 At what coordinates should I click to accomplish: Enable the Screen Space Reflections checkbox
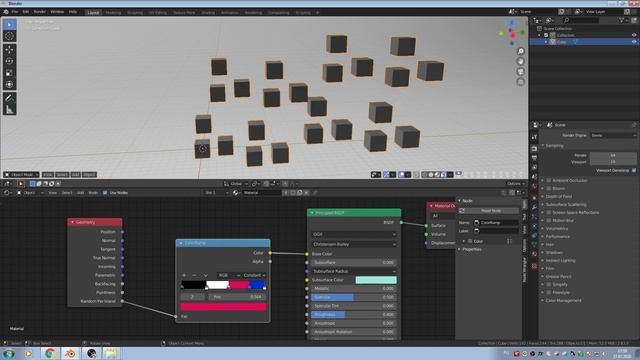[x=549, y=212]
